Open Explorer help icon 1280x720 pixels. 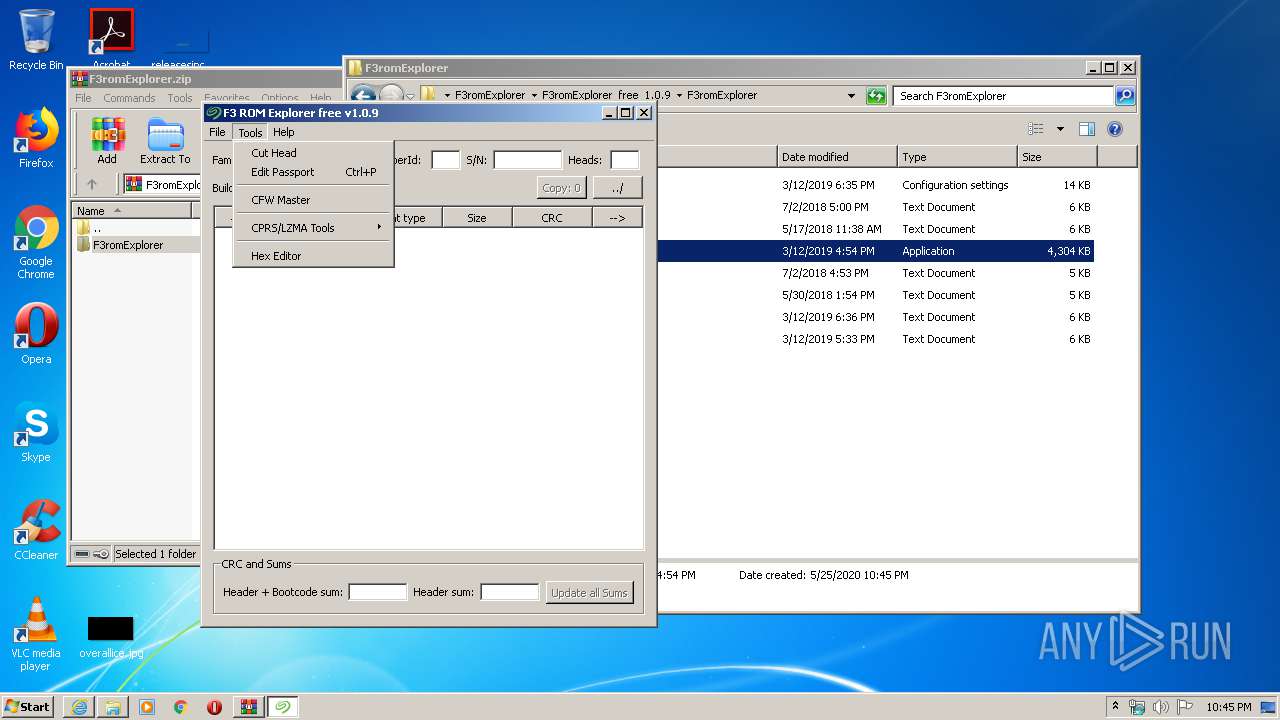point(1115,129)
